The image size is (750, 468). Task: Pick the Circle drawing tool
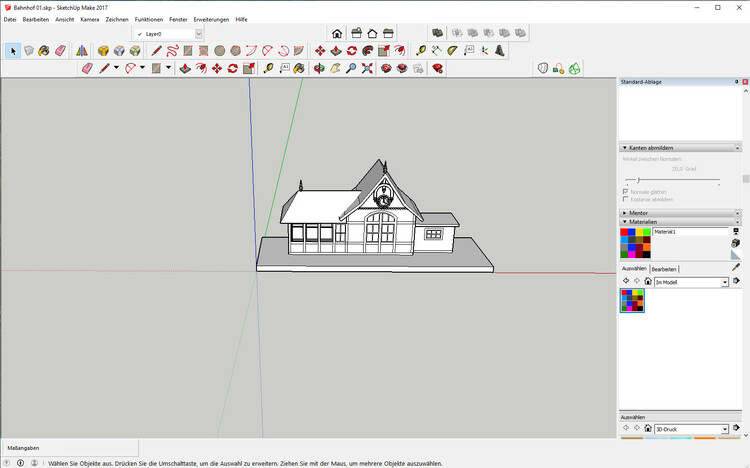tap(220, 51)
